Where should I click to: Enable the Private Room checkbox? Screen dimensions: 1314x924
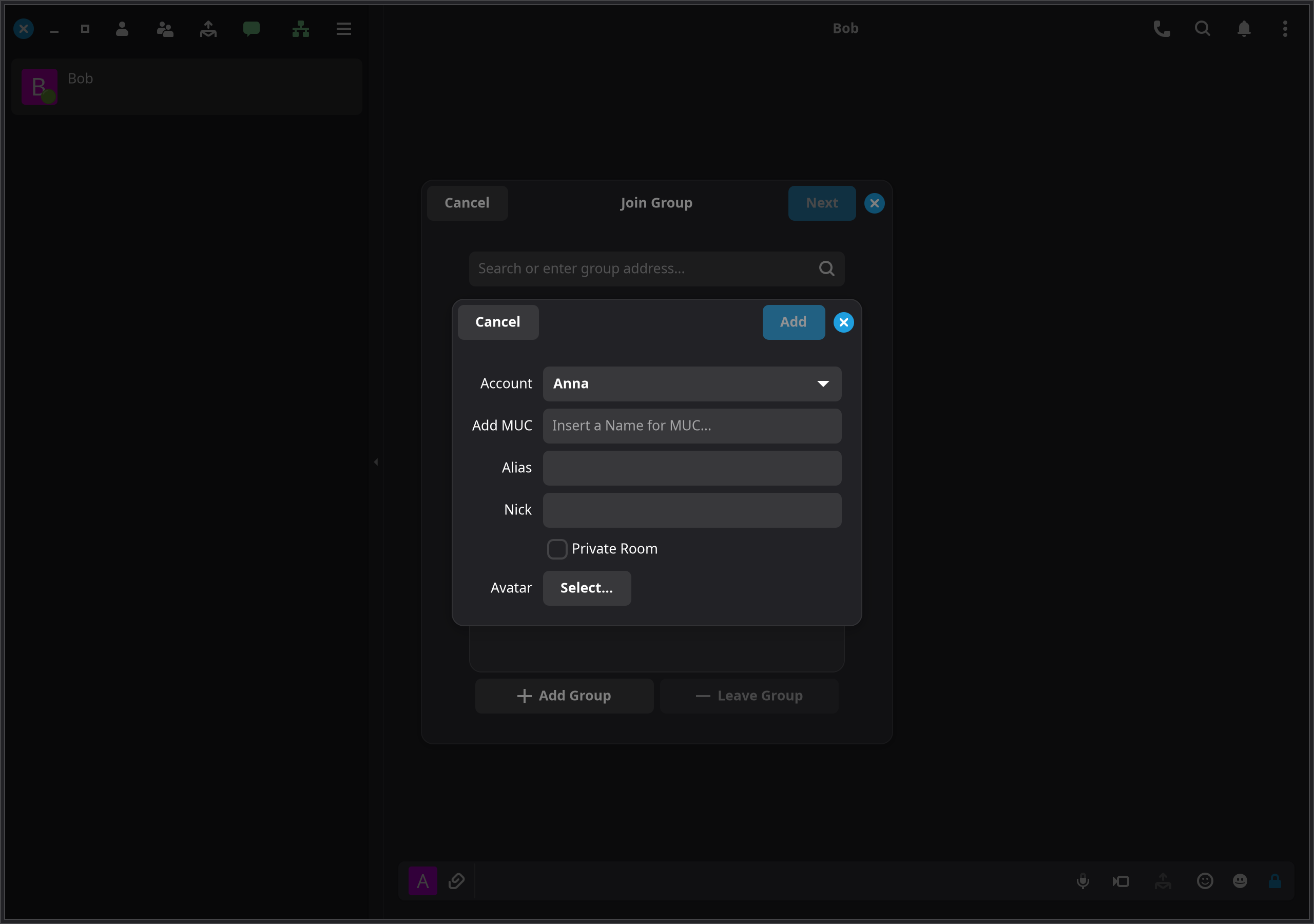pyautogui.click(x=557, y=549)
